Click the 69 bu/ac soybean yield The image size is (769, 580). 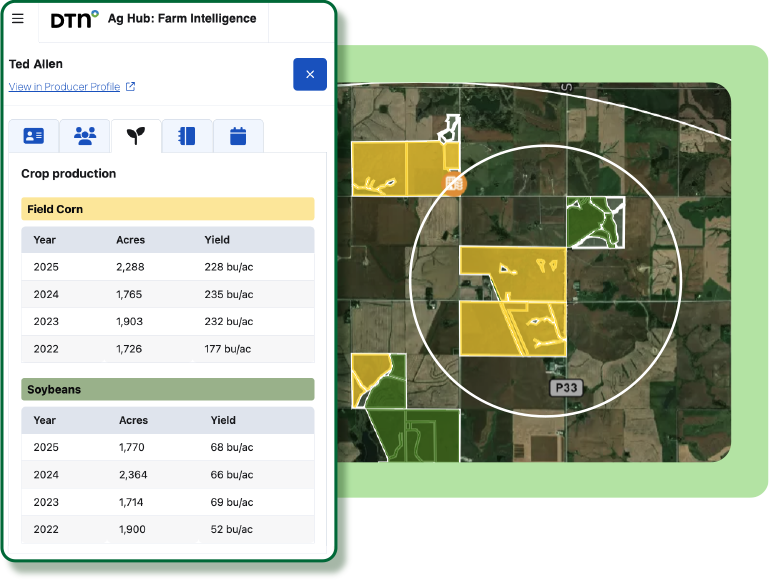pos(231,502)
